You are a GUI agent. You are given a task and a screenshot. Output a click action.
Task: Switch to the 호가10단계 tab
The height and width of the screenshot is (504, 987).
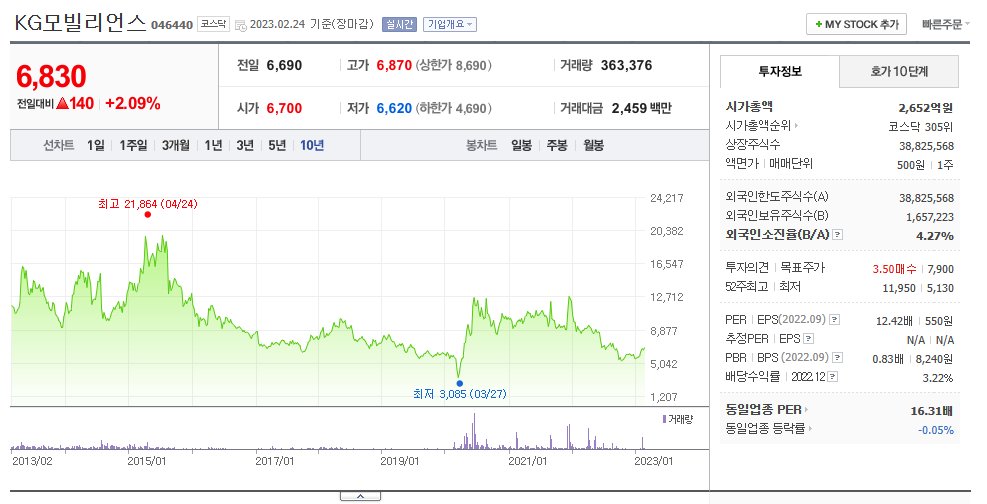pyautogui.click(x=899, y=72)
